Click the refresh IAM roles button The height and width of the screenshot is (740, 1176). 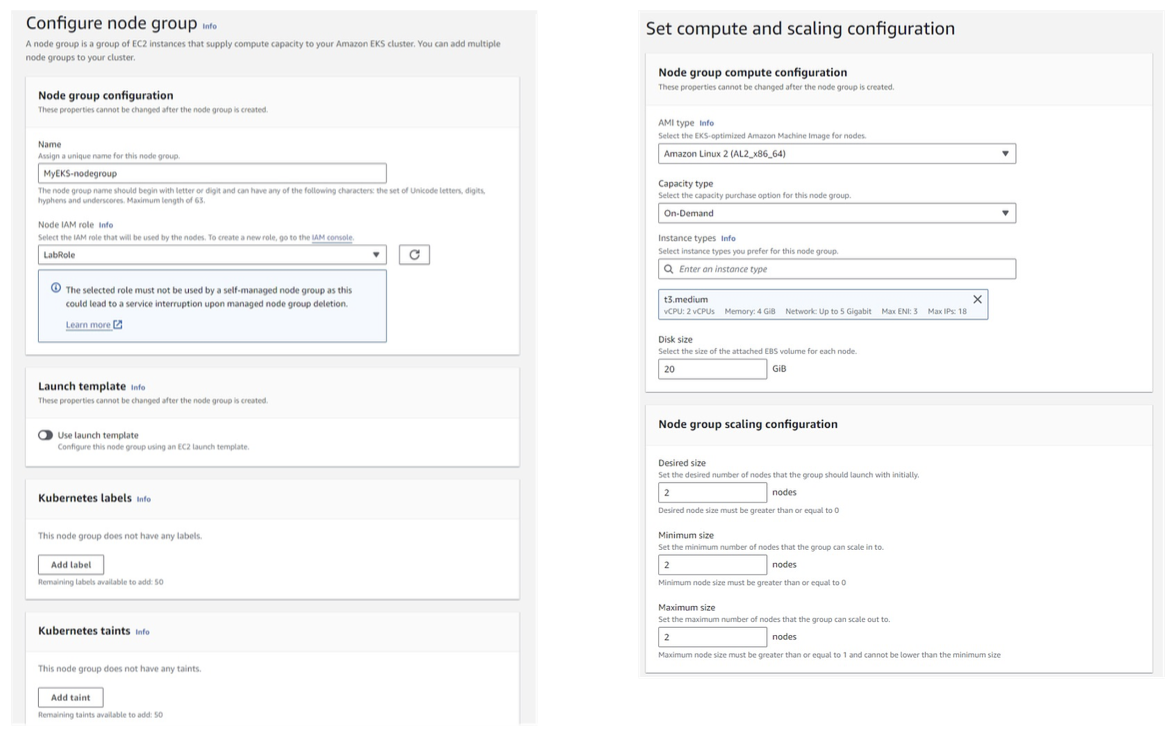tap(414, 255)
